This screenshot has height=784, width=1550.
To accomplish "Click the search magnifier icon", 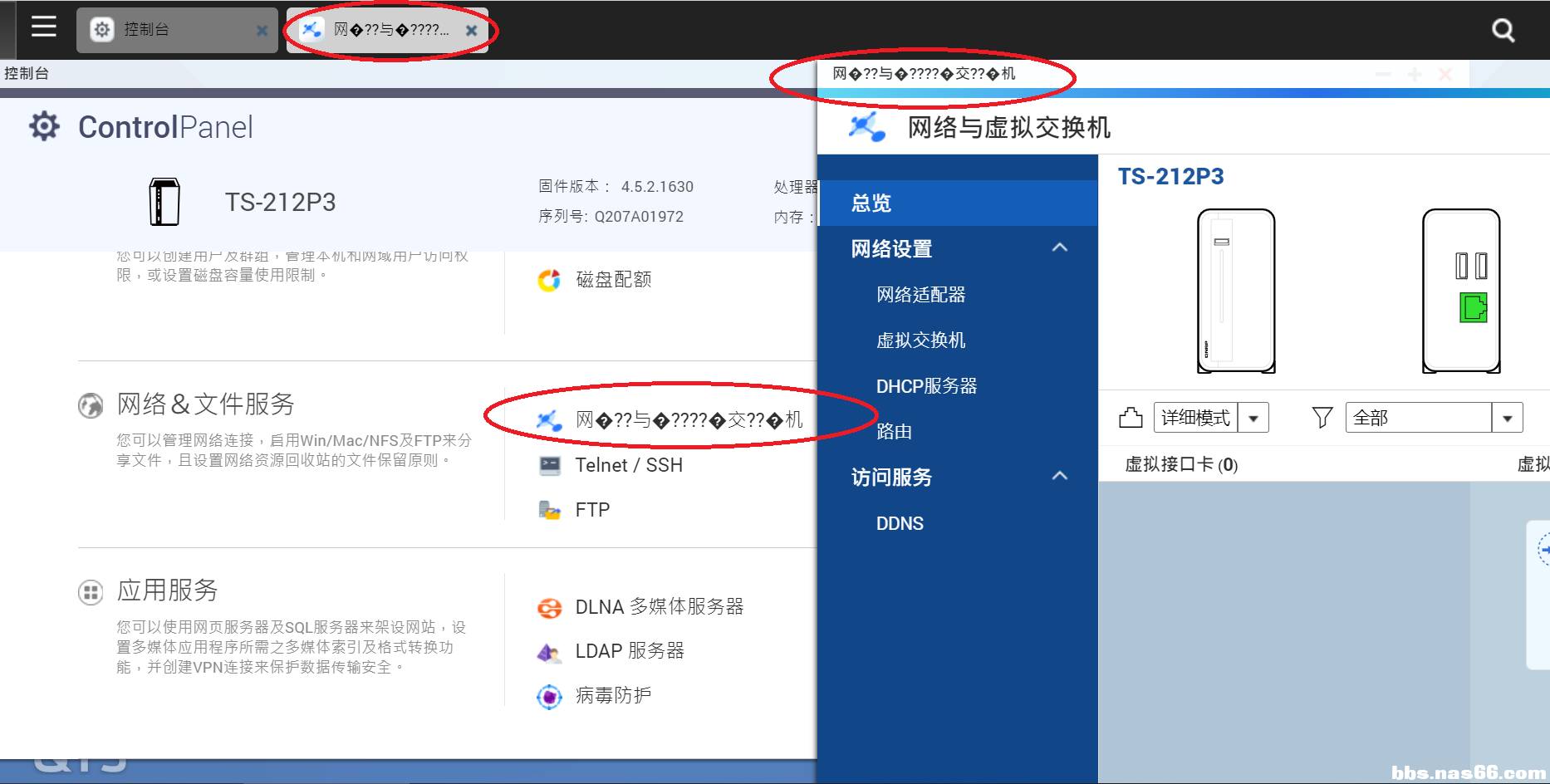I will [x=1503, y=31].
